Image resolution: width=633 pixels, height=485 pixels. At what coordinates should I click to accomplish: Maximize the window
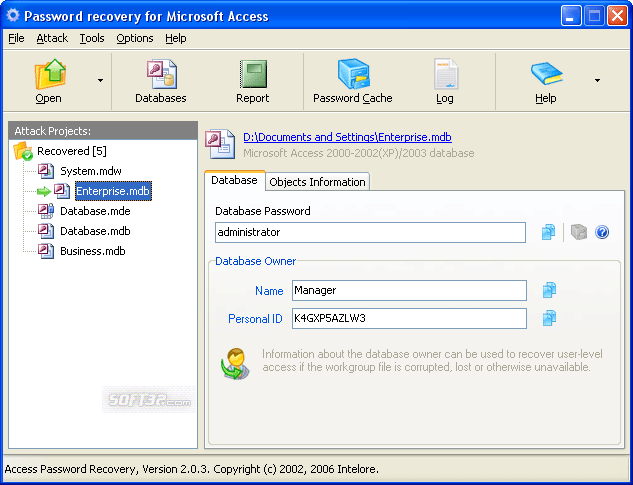[x=594, y=16]
